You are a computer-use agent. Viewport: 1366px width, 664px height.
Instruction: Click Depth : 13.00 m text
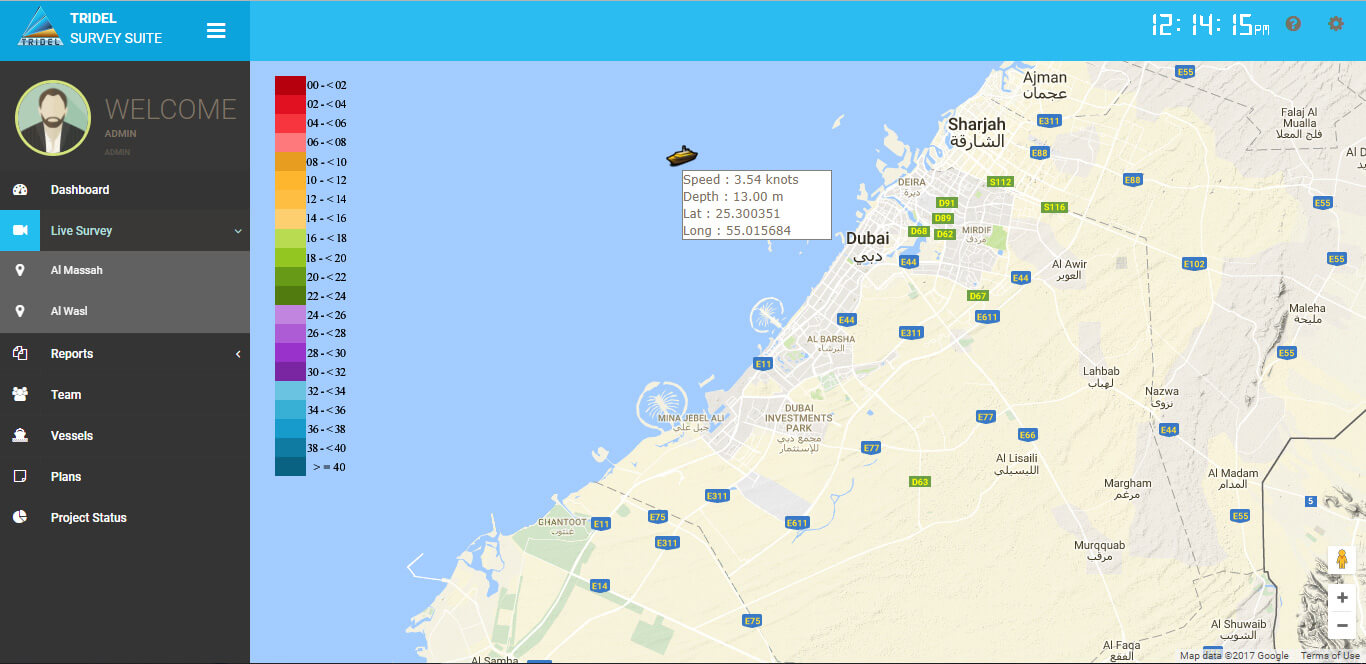[x=733, y=197]
